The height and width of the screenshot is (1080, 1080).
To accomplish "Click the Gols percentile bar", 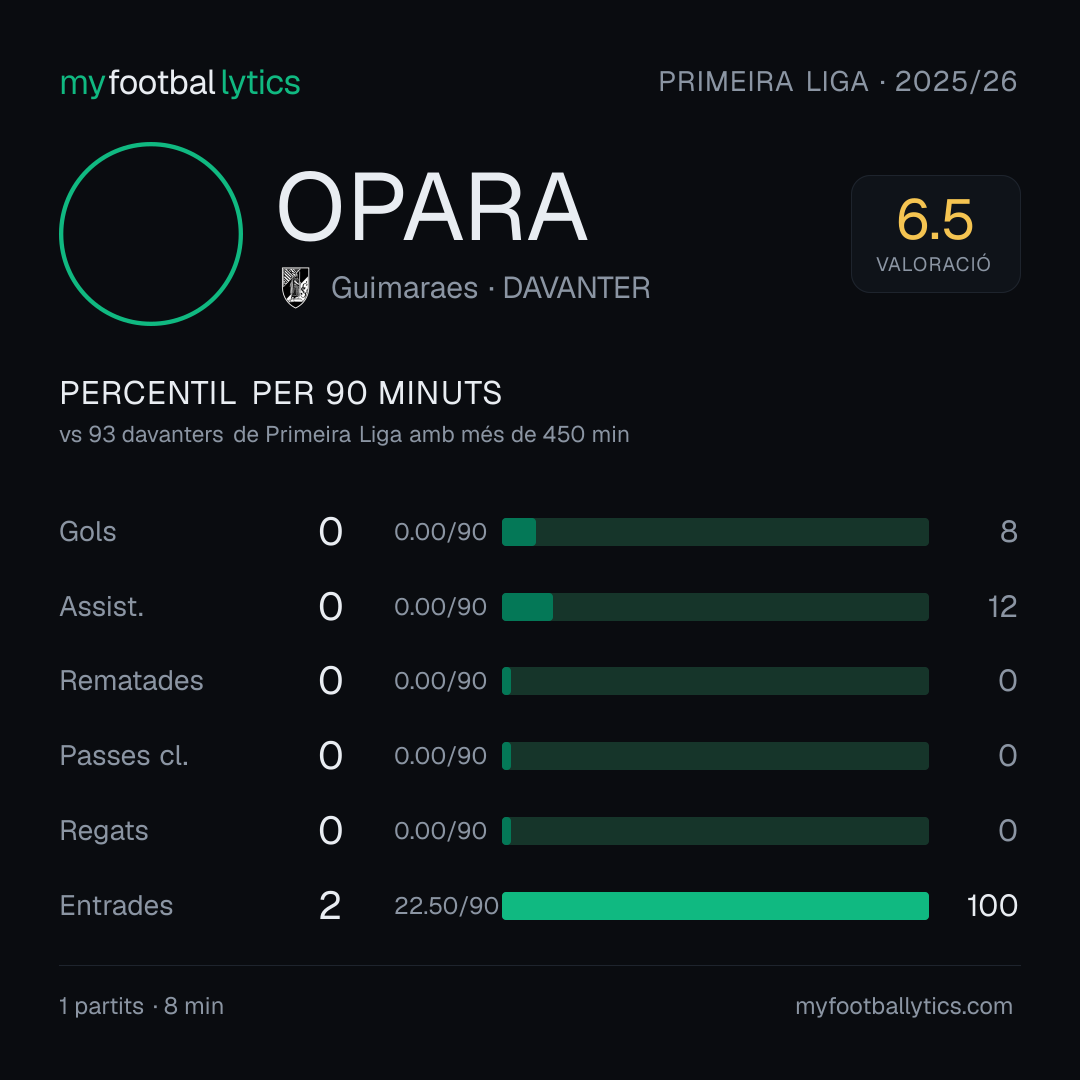I will coord(715,532).
